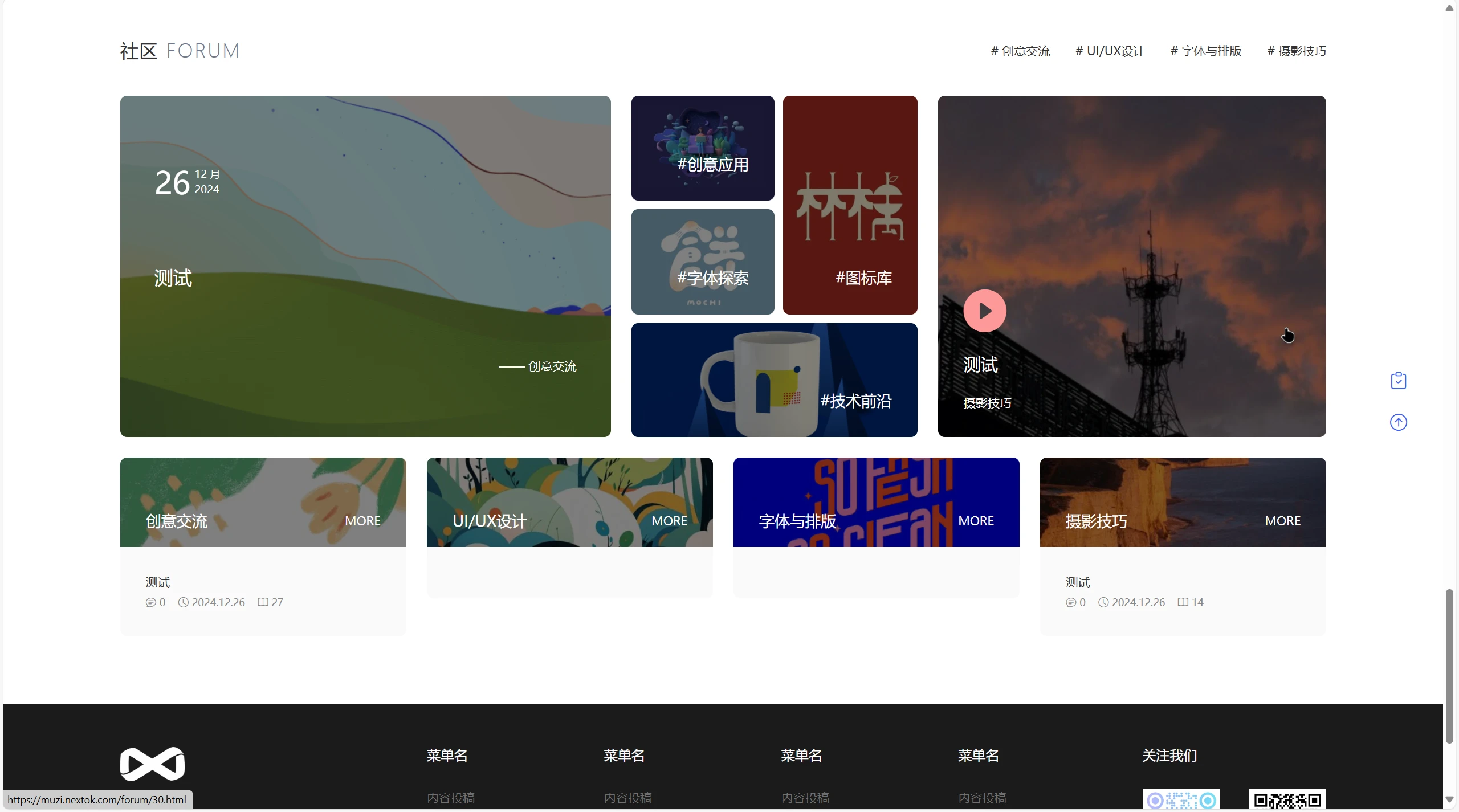Click the comment bubble icon on 摄影技巧 post

[1070, 602]
